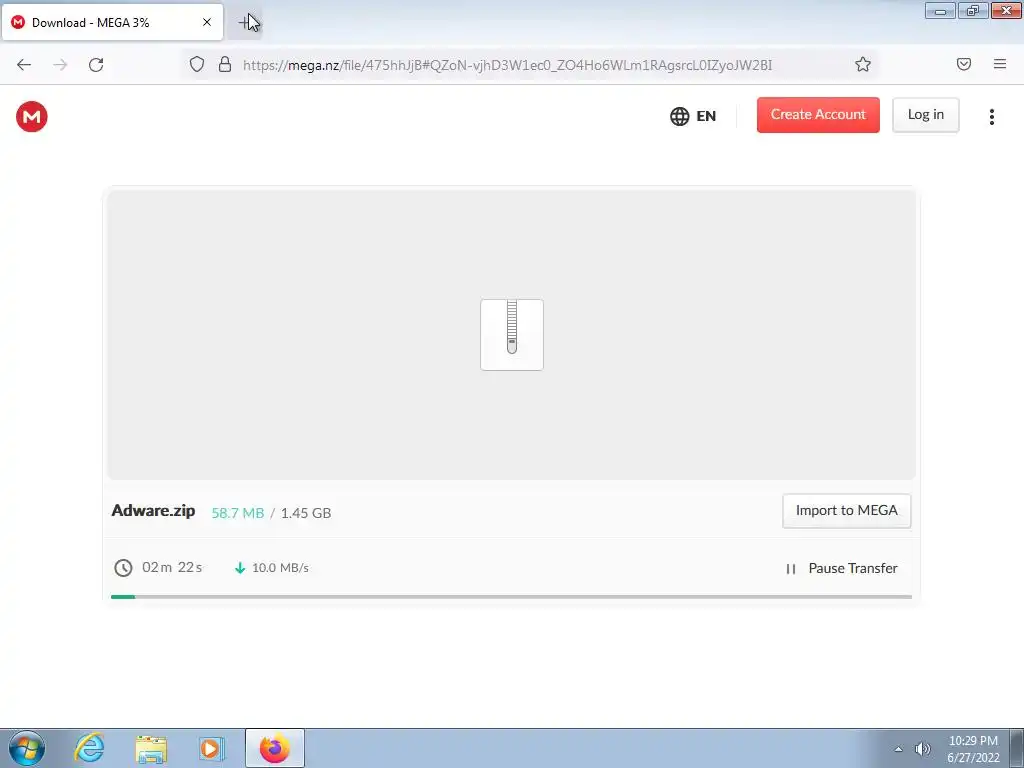
Task: Click the padlock site security icon
Action: coord(225,64)
